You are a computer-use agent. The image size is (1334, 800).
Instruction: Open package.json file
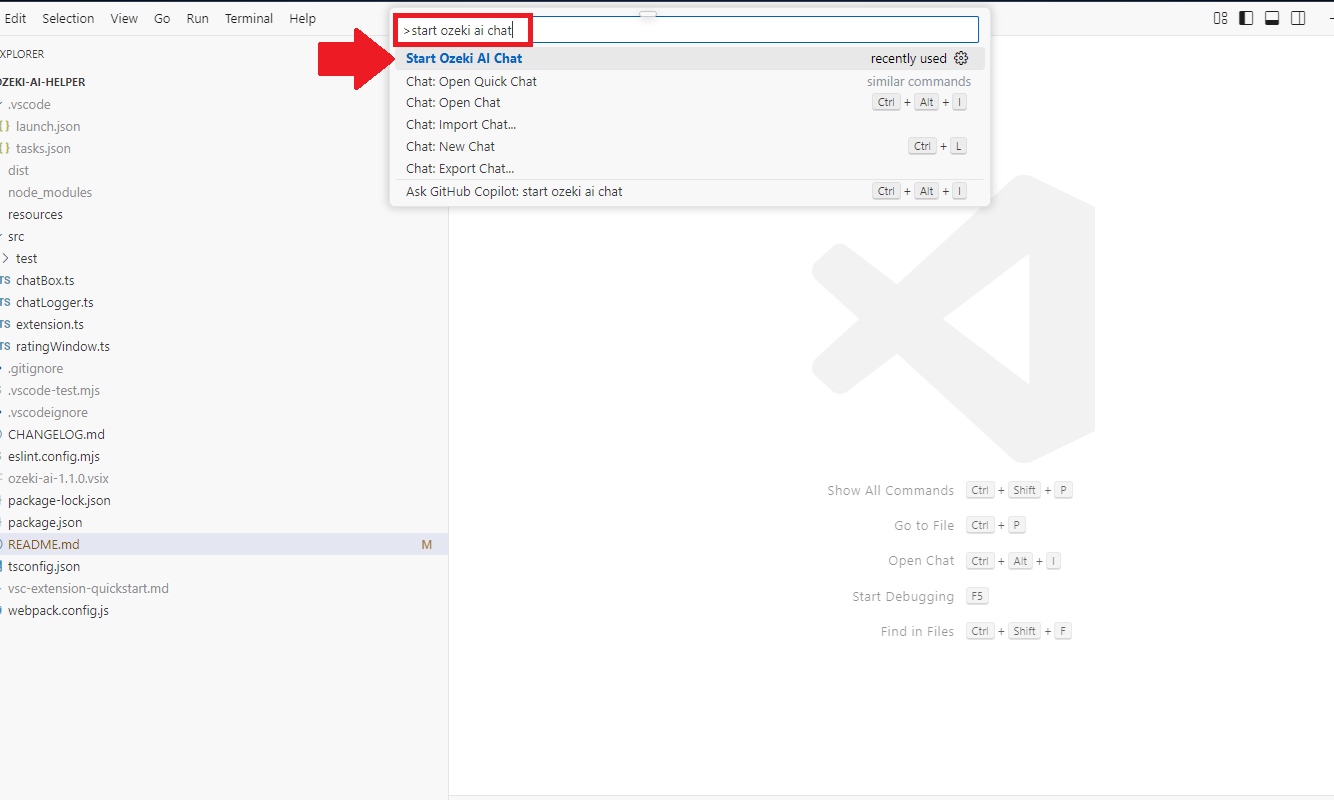(x=224, y=522)
